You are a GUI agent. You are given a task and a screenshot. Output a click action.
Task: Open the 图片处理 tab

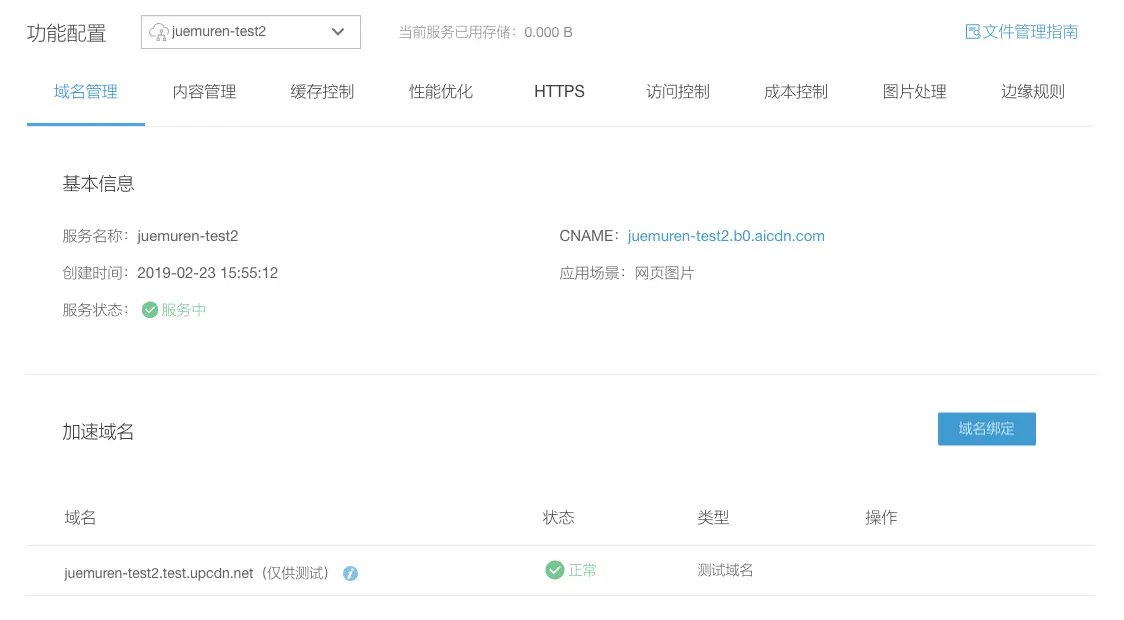[915, 92]
